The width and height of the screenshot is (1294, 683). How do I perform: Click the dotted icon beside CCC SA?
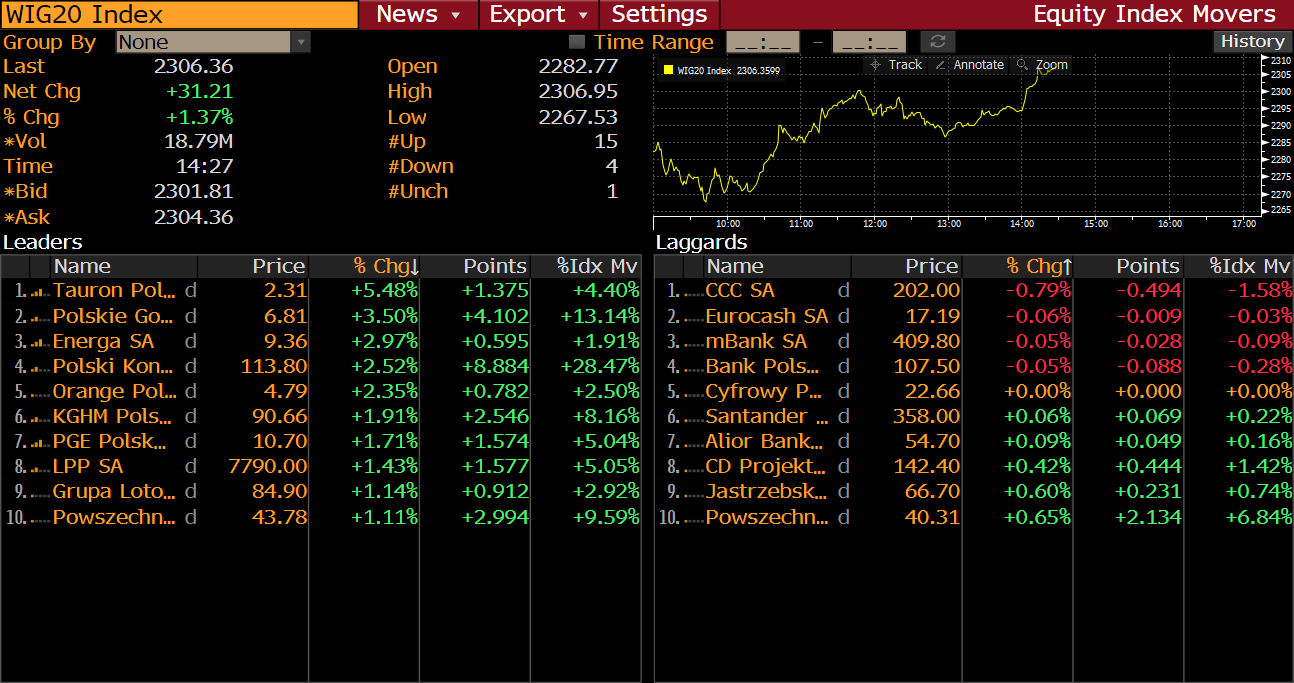693,291
